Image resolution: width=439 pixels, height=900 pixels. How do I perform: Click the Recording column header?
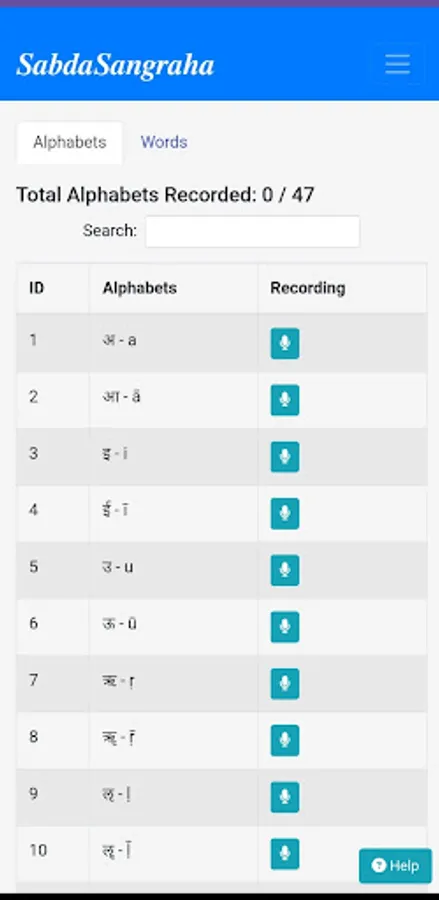tap(342, 288)
